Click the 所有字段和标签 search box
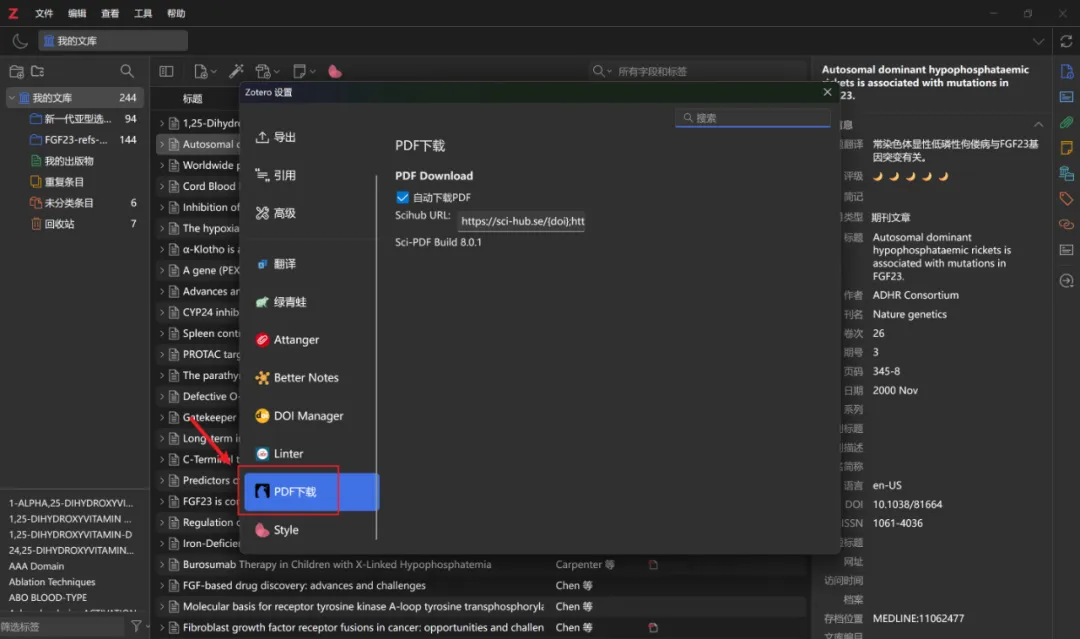The height and width of the screenshot is (639, 1080). pos(698,72)
